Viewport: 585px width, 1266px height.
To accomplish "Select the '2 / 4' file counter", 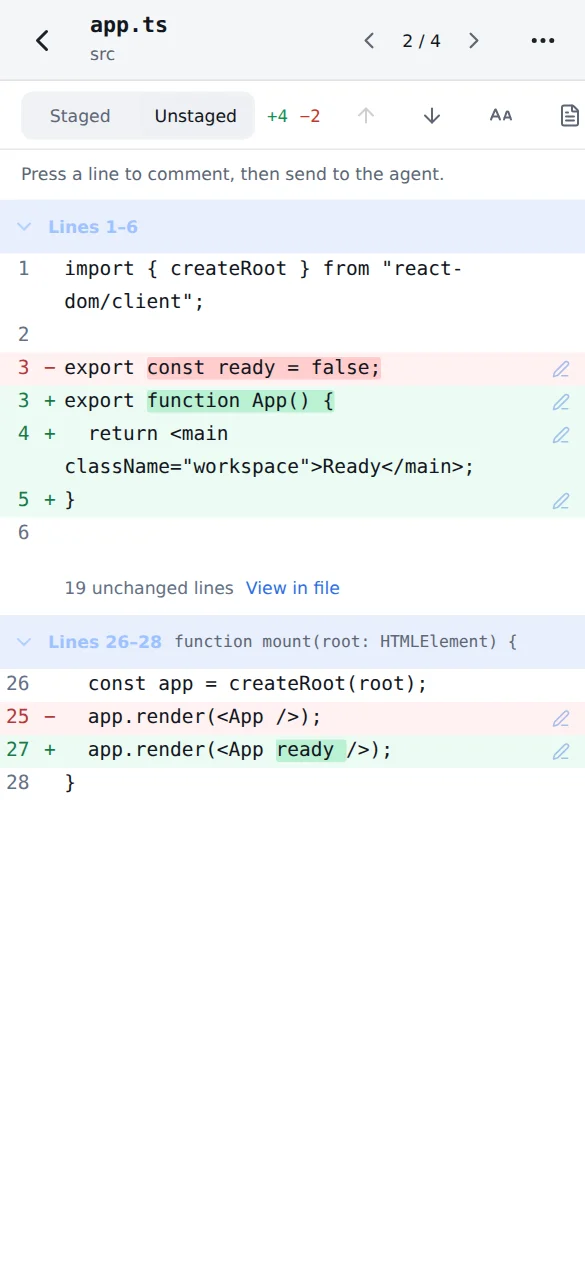I will click(x=421, y=41).
